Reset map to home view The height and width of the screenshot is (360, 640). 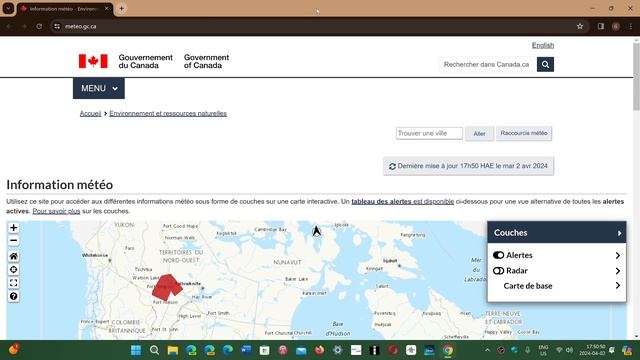pos(13,256)
